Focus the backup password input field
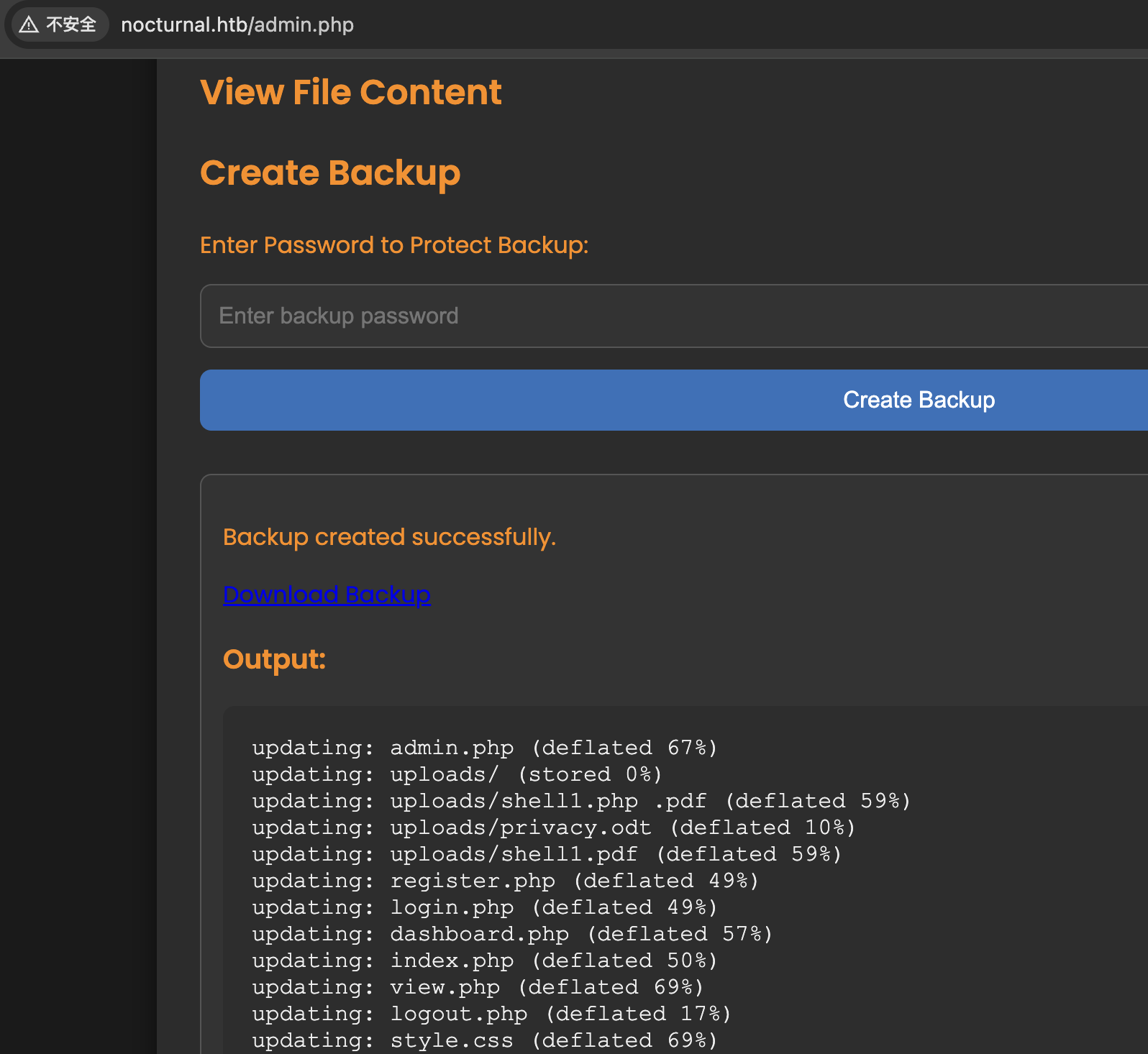1148x1054 pixels. point(674,316)
